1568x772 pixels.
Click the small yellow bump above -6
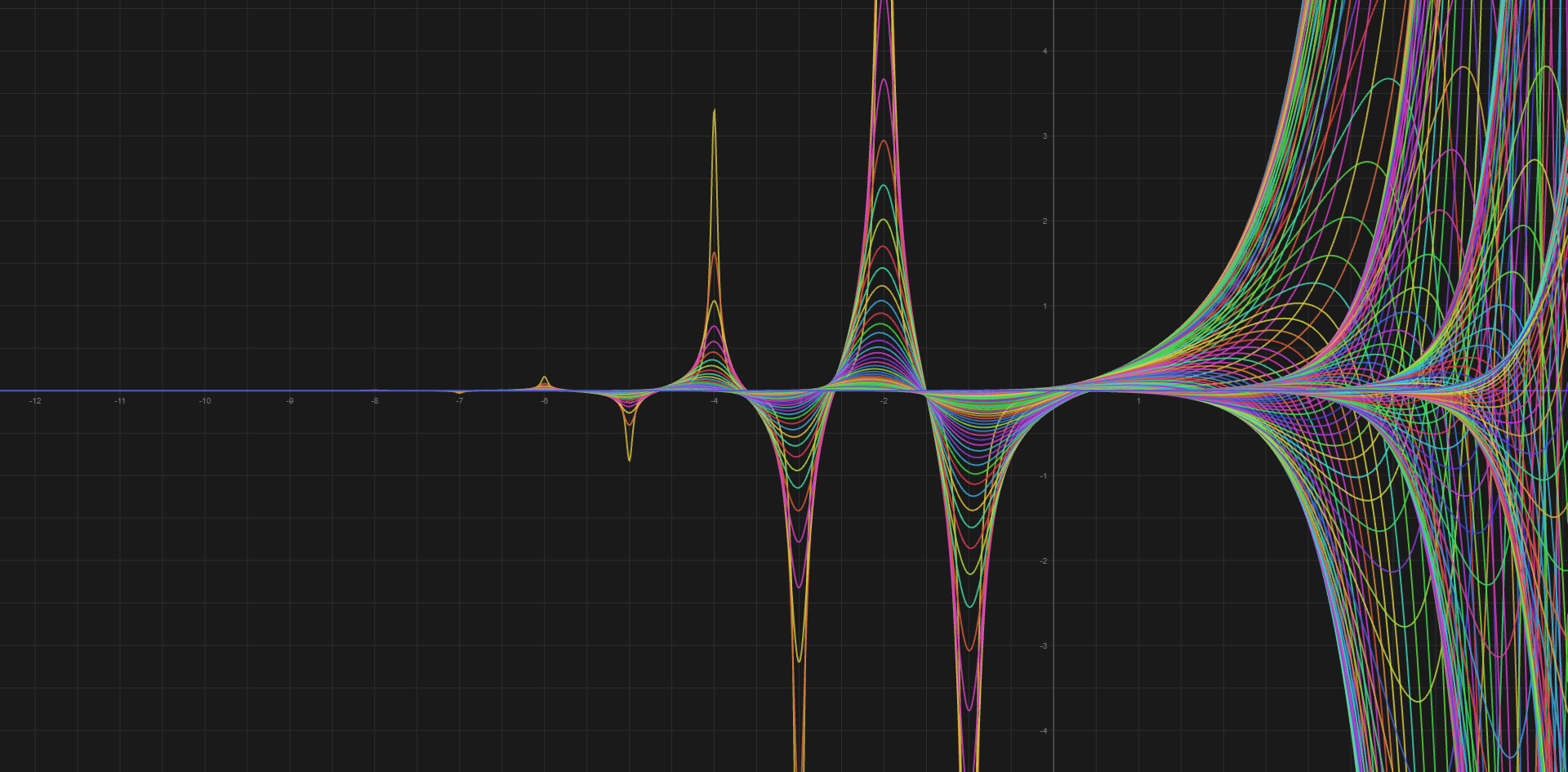pyautogui.click(x=545, y=379)
